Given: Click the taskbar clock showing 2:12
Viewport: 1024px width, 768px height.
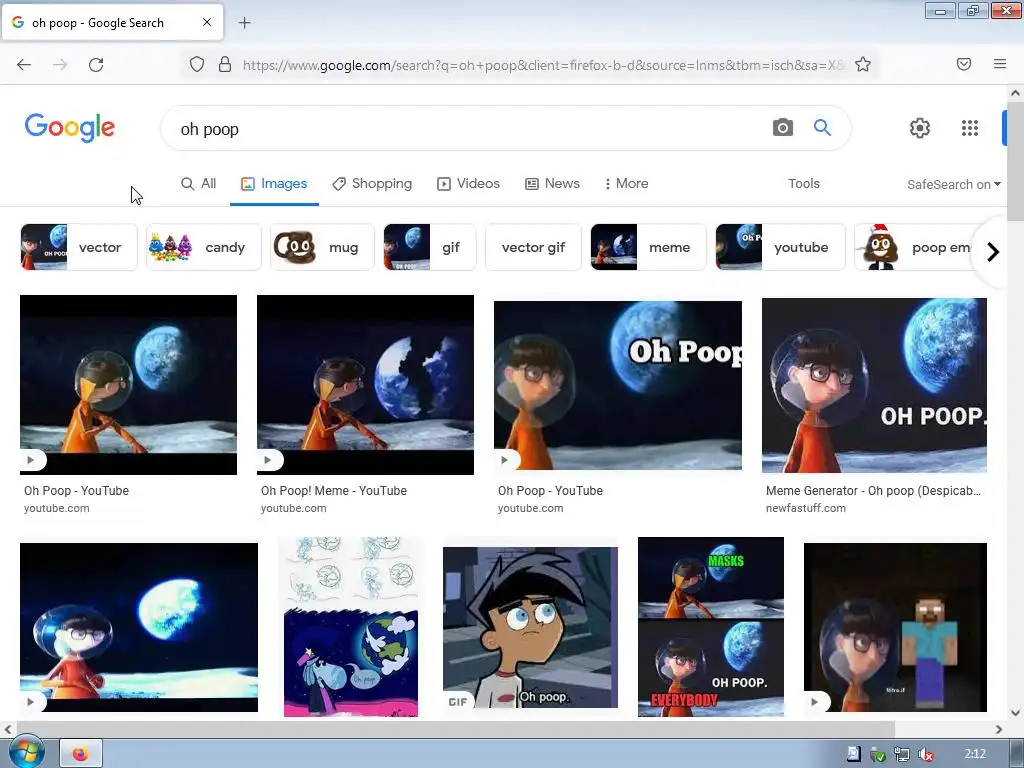Looking at the screenshot, I should [975, 754].
